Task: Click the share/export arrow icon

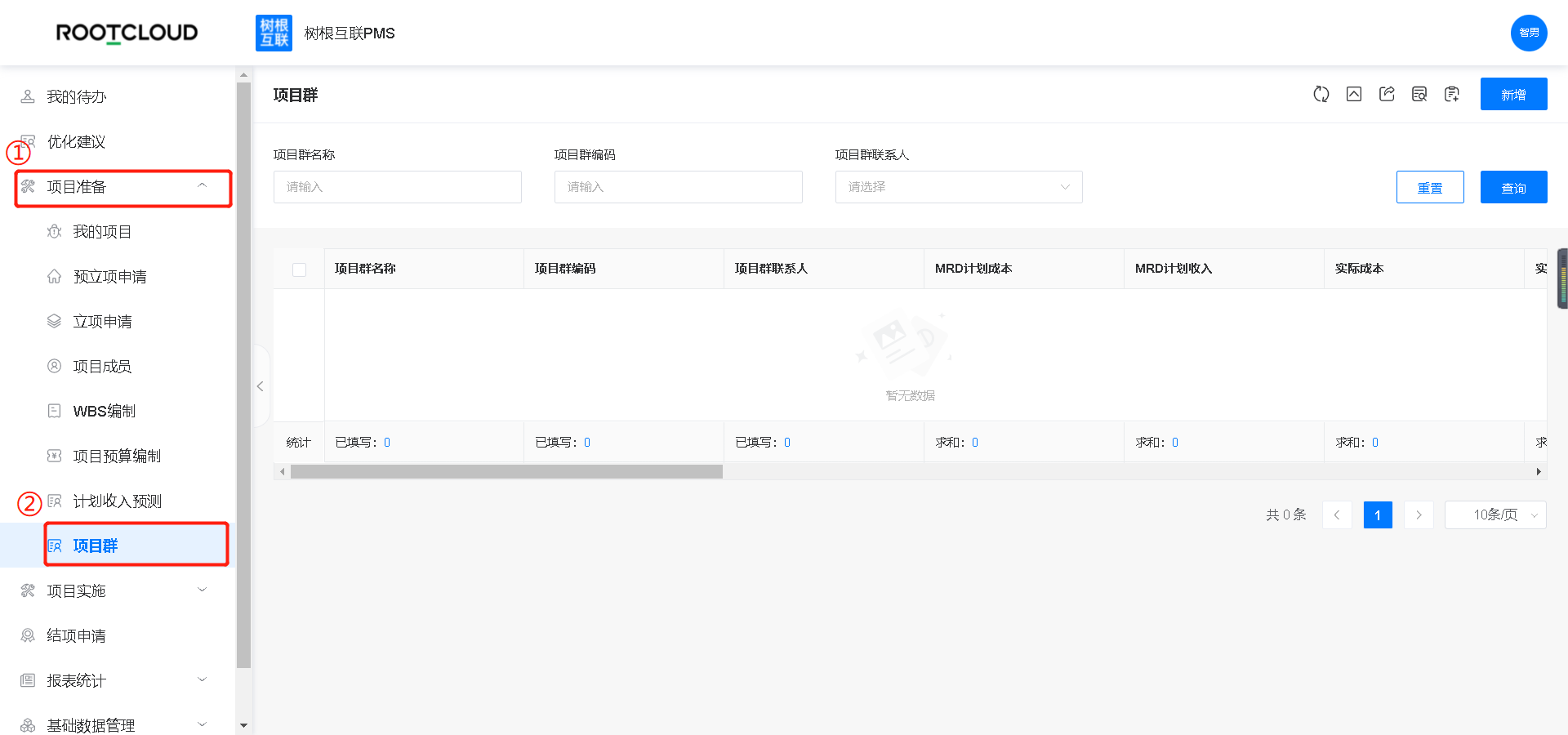Action: [x=1387, y=94]
